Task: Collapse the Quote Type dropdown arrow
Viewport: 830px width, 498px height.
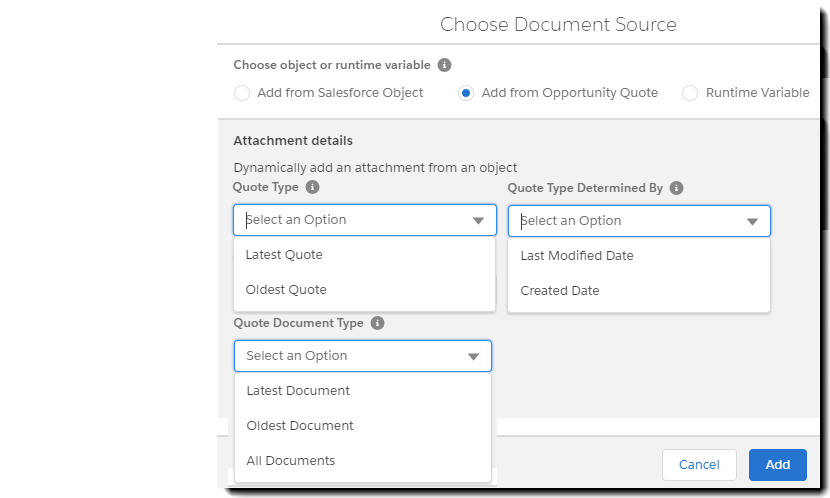Action: pyautogui.click(x=477, y=220)
